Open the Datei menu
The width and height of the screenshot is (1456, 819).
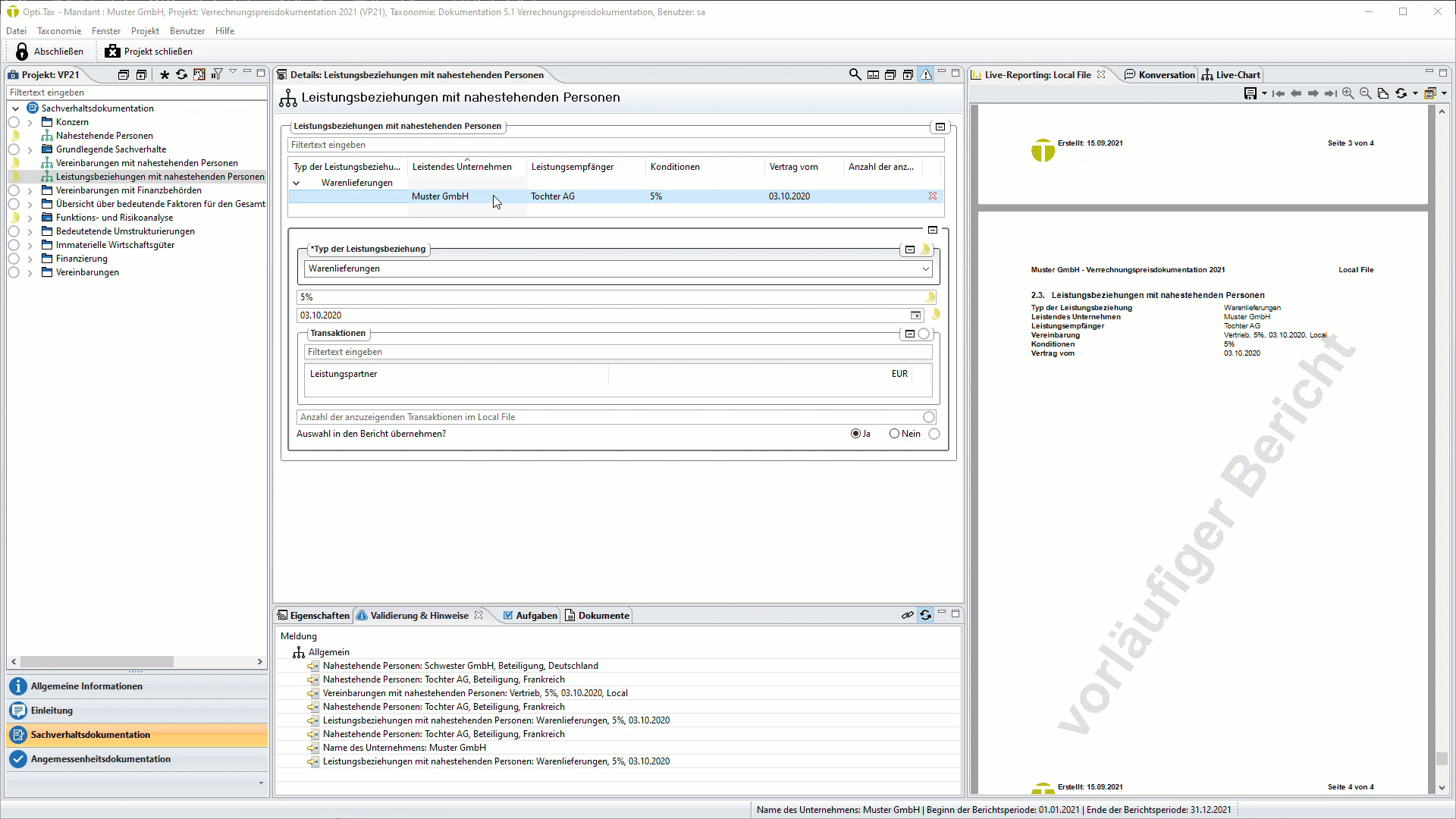pyautogui.click(x=16, y=31)
